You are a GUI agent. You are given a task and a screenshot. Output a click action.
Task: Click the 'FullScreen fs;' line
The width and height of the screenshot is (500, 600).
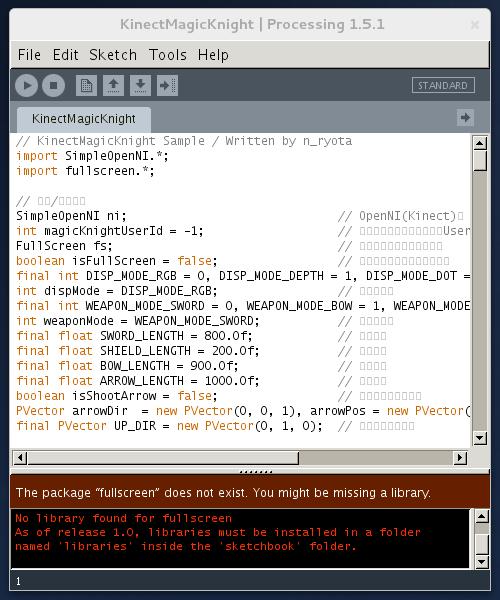pyautogui.click(x=64, y=246)
